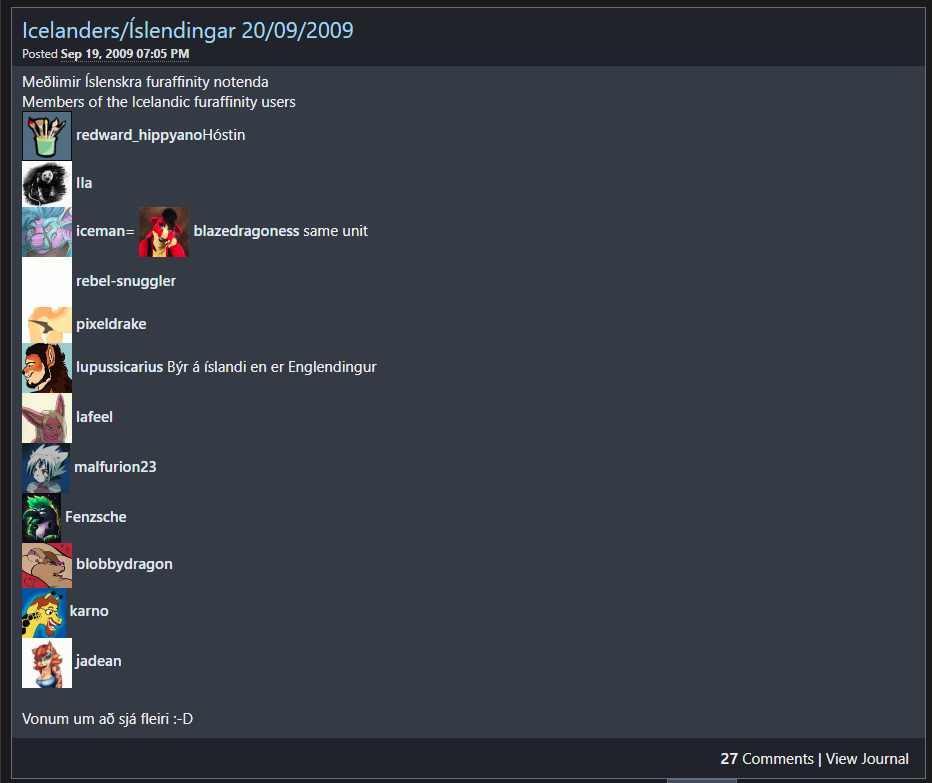Open blobbydragon's avatar image

click(47, 565)
